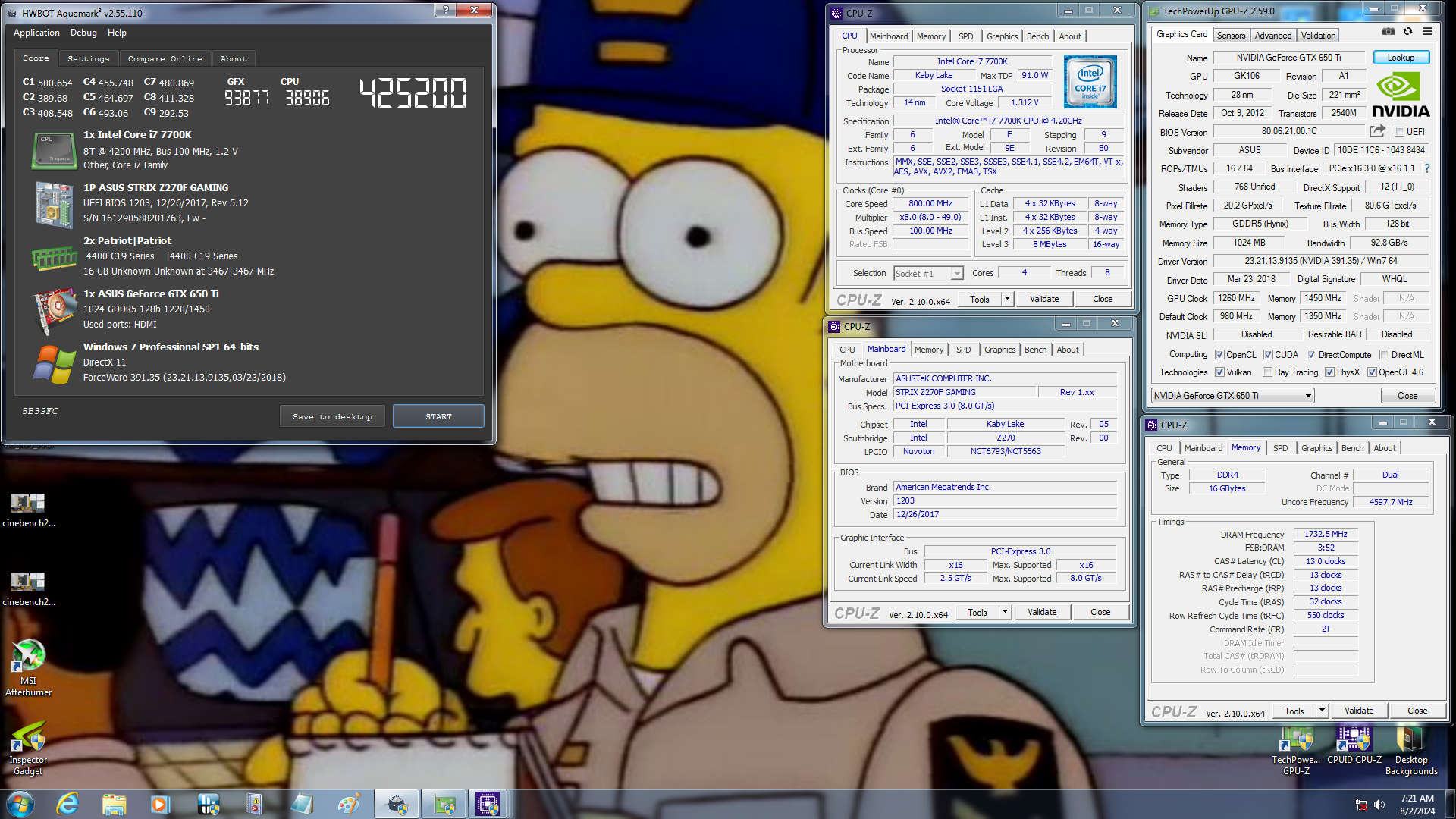Viewport: 1456px width, 819px height.
Task: Open the Windows Start menu orb
Action: click(x=20, y=804)
